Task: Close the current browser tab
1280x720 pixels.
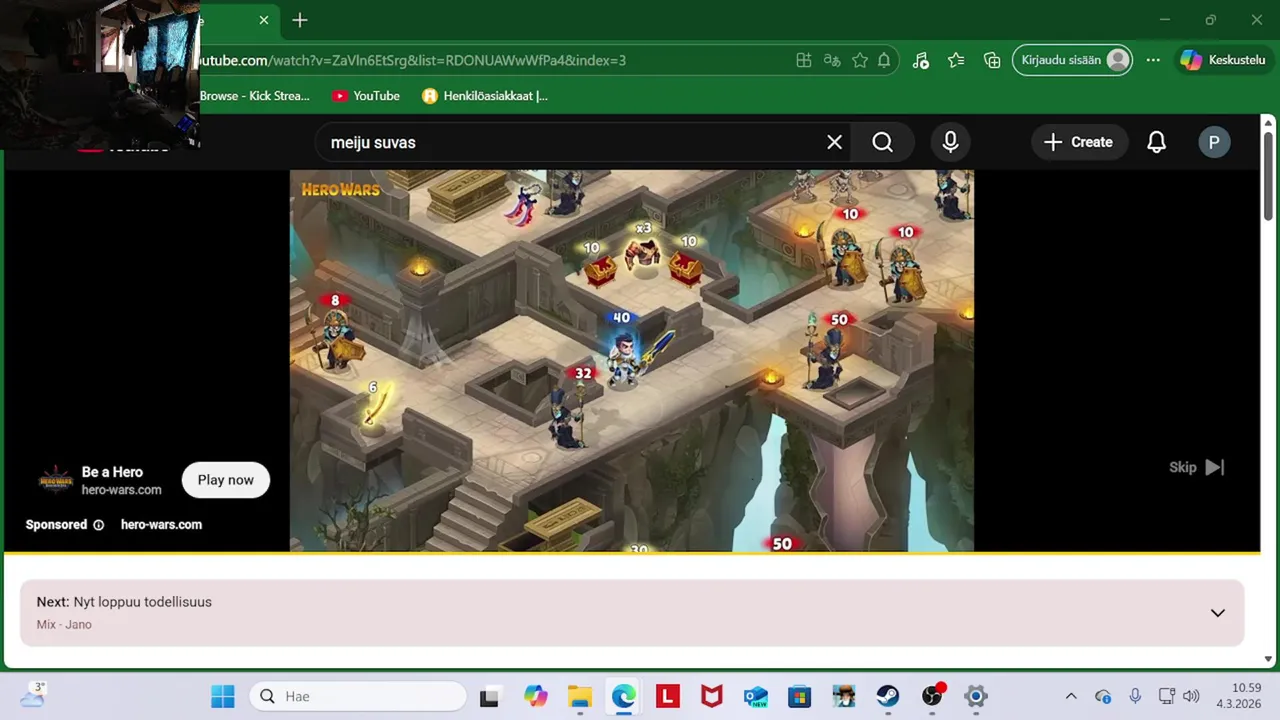Action: click(x=264, y=20)
